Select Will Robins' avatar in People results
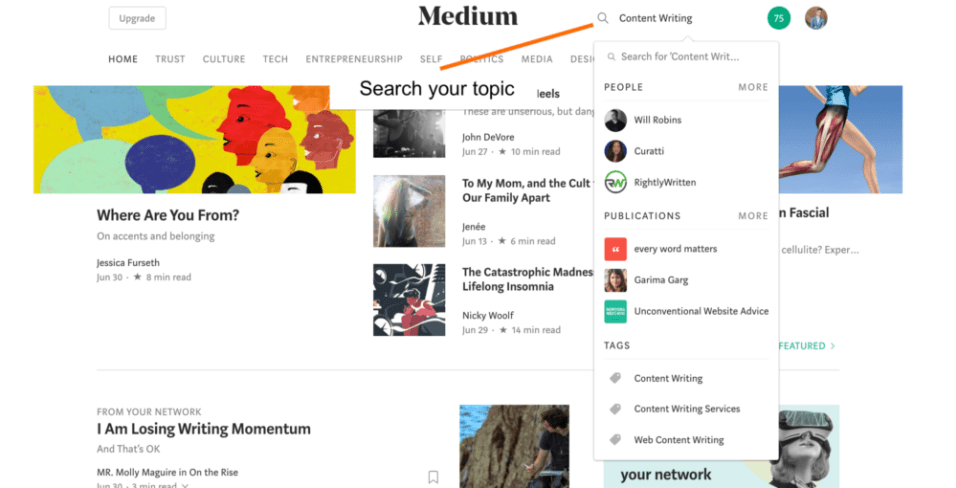The image size is (956, 488). 615,120
